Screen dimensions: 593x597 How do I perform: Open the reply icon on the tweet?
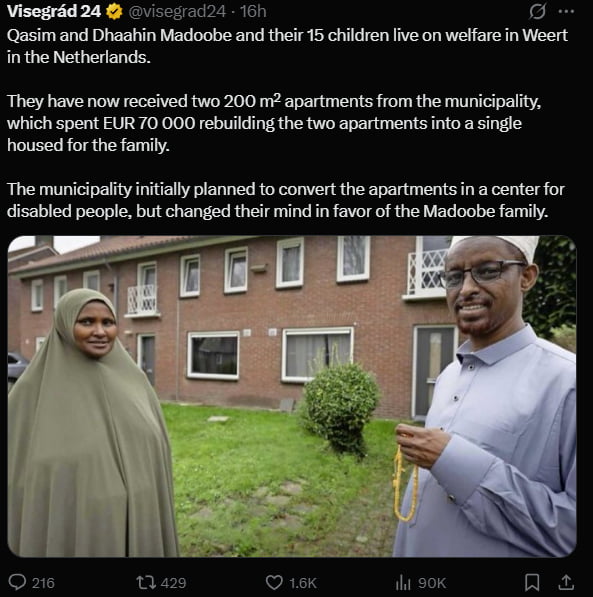[18, 582]
